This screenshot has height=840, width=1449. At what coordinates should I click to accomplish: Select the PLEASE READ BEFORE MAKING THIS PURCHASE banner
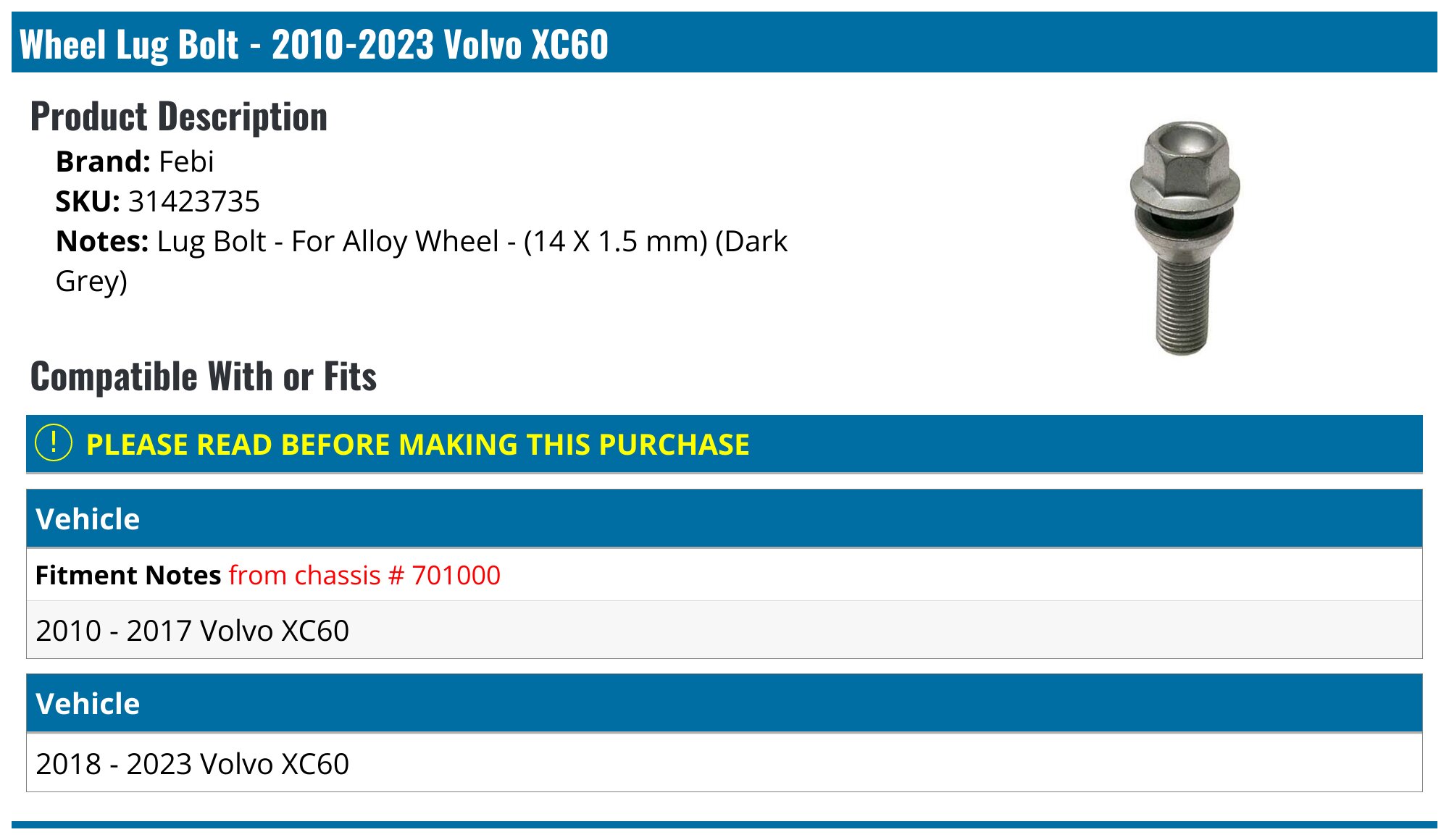(724, 444)
